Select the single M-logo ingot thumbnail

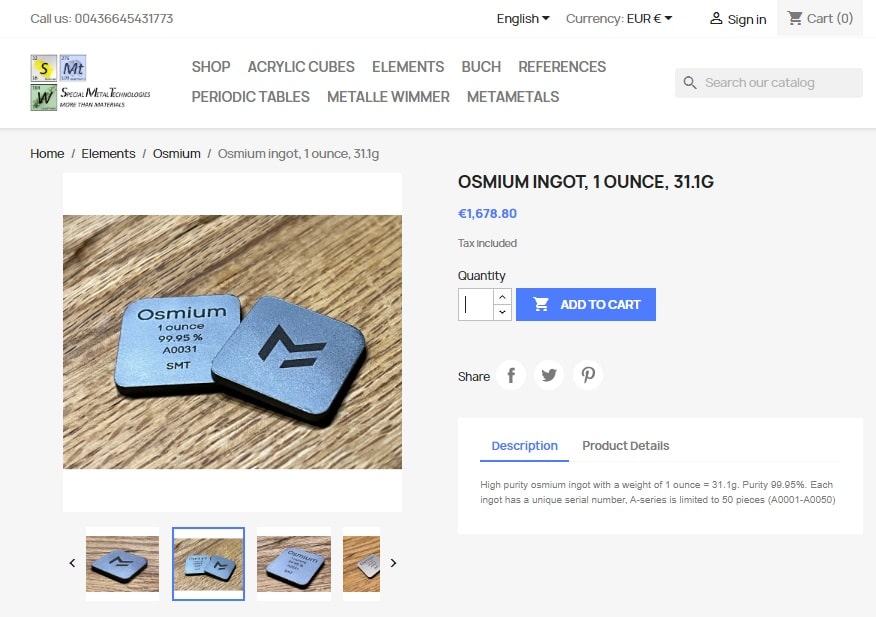[x=122, y=563]
